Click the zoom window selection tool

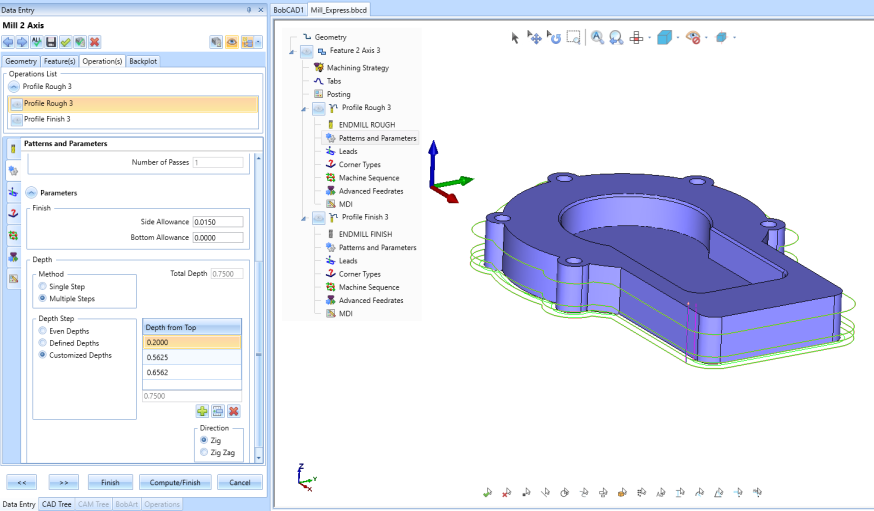[x=573, y=37]
